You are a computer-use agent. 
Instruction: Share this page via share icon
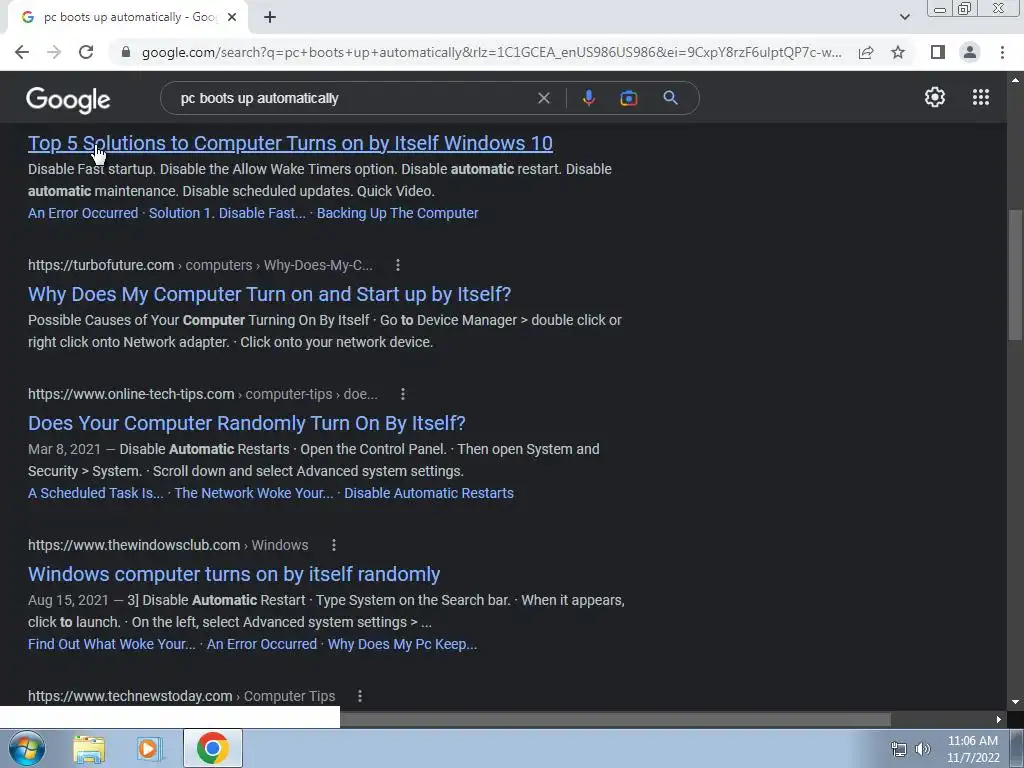pos(866,52)
